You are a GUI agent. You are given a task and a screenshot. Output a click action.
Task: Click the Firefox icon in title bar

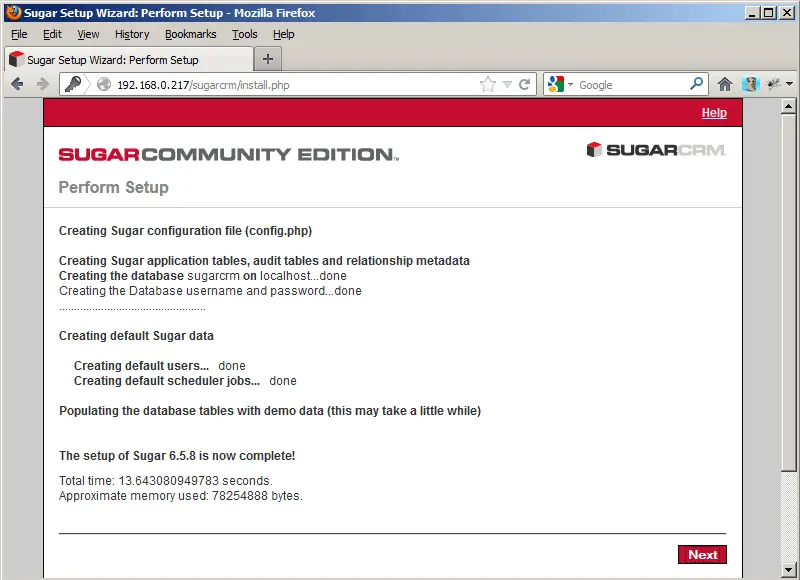(x=13, y=12)
